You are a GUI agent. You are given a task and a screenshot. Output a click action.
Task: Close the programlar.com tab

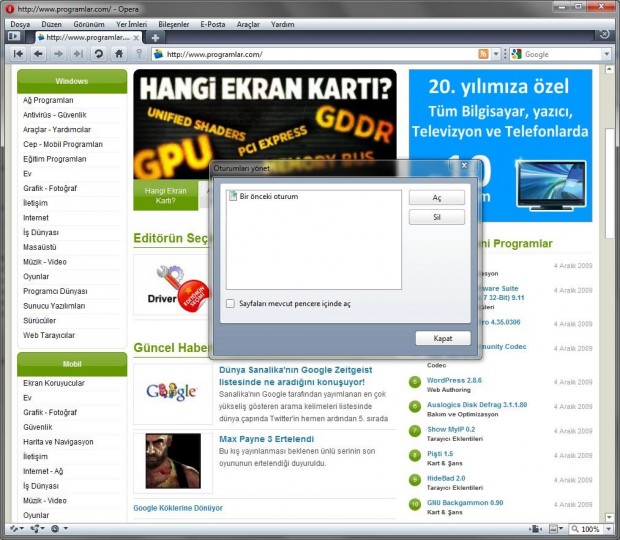tap(136, 38)
